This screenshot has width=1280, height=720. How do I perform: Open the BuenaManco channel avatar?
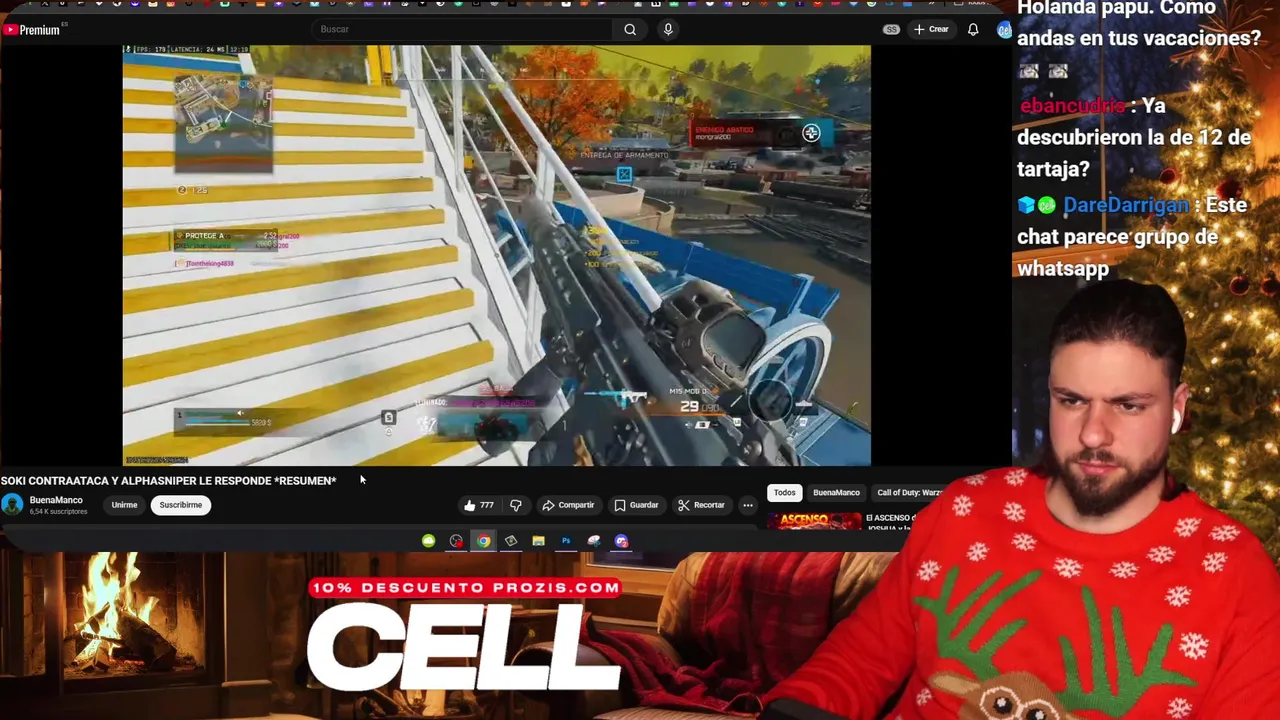[12, 505]
